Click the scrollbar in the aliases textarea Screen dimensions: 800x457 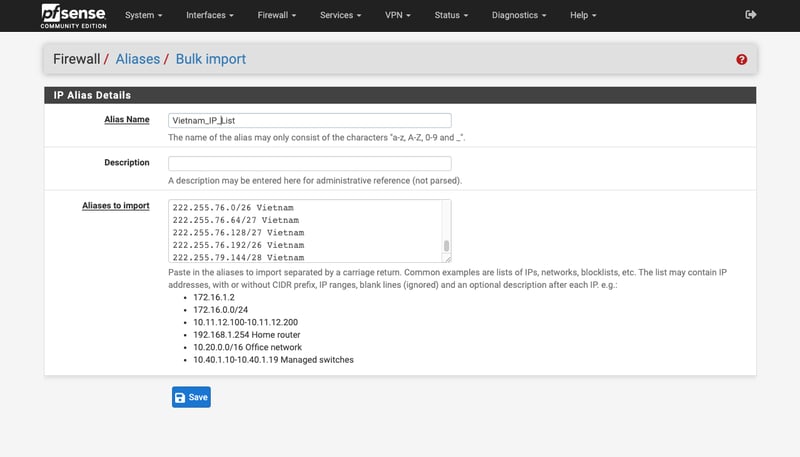coord(447,245)
